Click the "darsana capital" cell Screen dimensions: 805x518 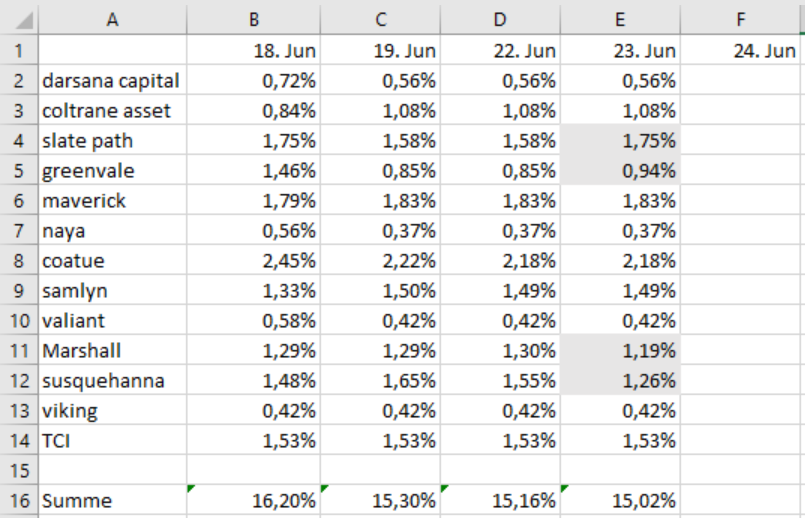pos(112,80)
